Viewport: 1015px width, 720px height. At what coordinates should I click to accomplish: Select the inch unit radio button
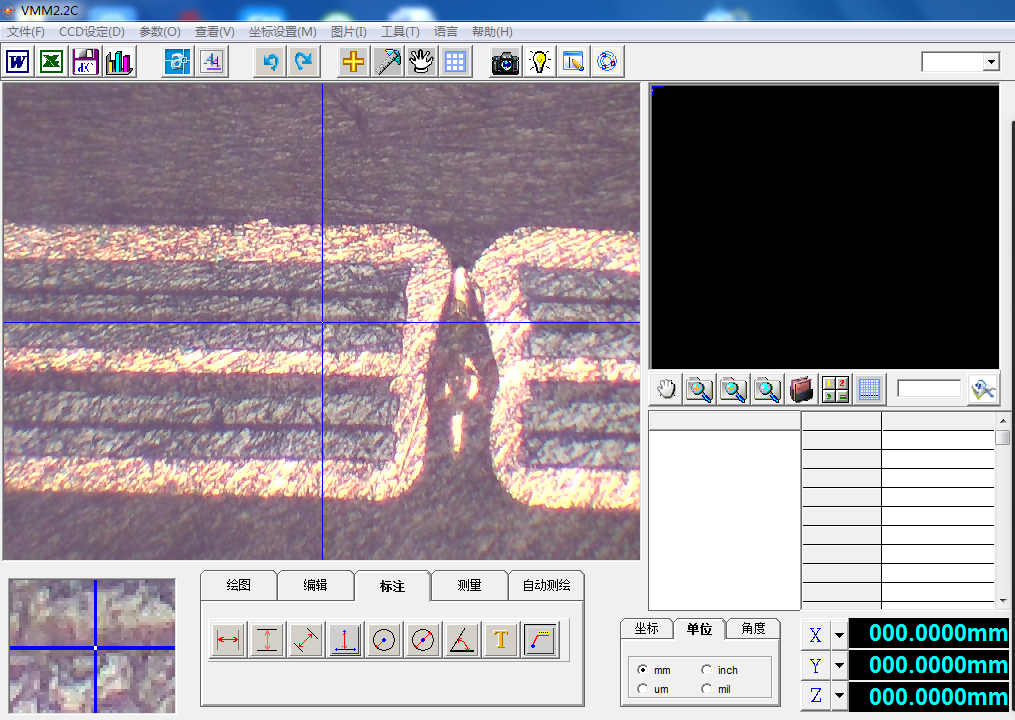click(x=707, y=670)
